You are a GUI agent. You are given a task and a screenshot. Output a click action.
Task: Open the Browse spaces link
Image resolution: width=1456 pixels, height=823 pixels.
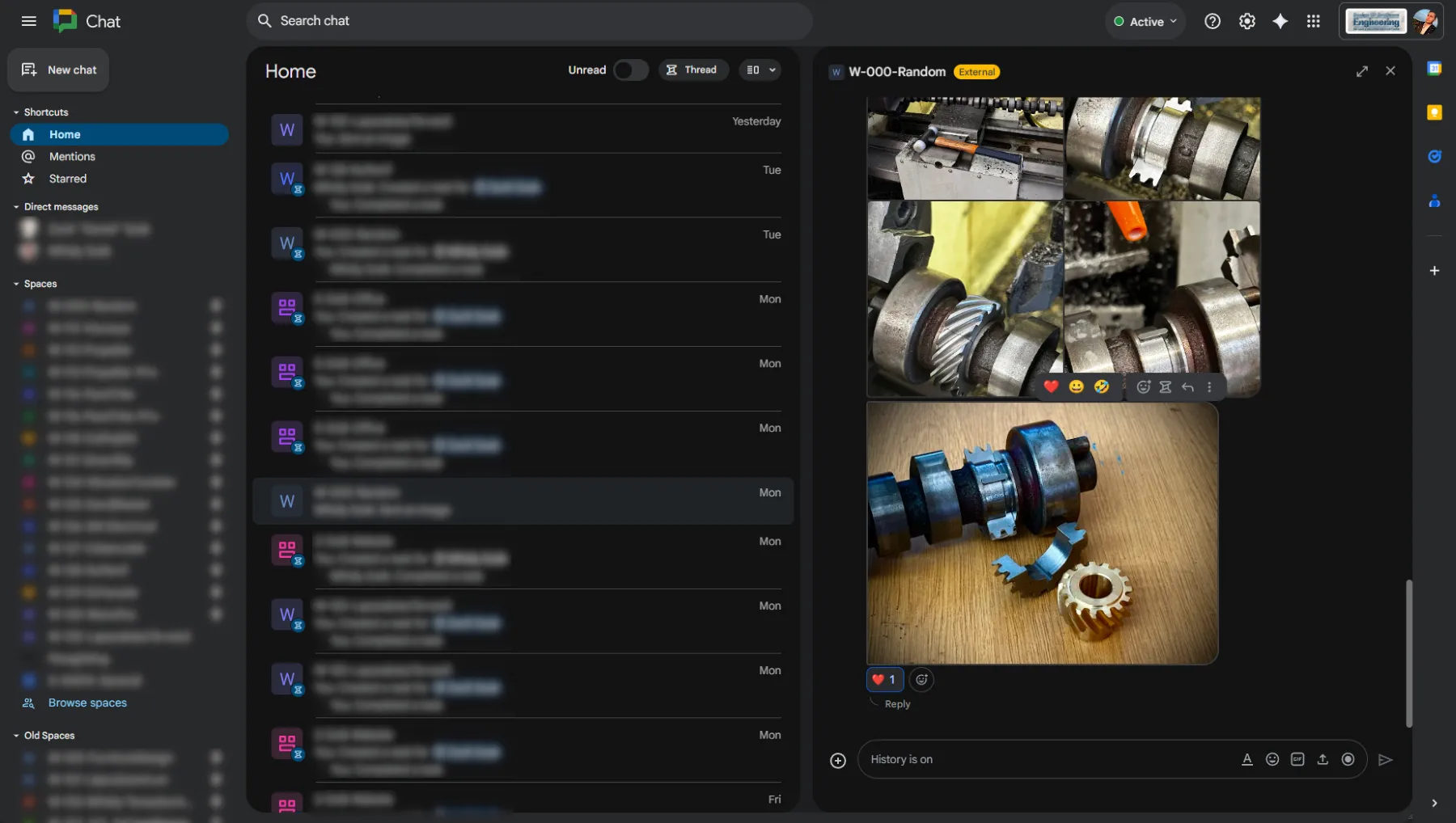[87, 703]
